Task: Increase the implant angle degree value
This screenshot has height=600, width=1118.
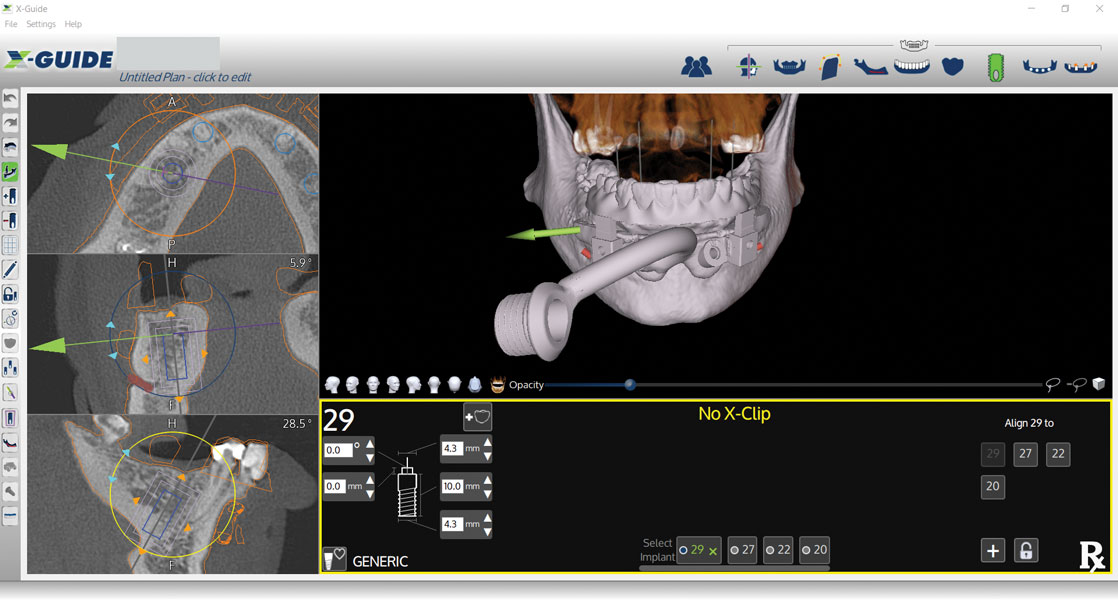Action: (x=370, y=444)
